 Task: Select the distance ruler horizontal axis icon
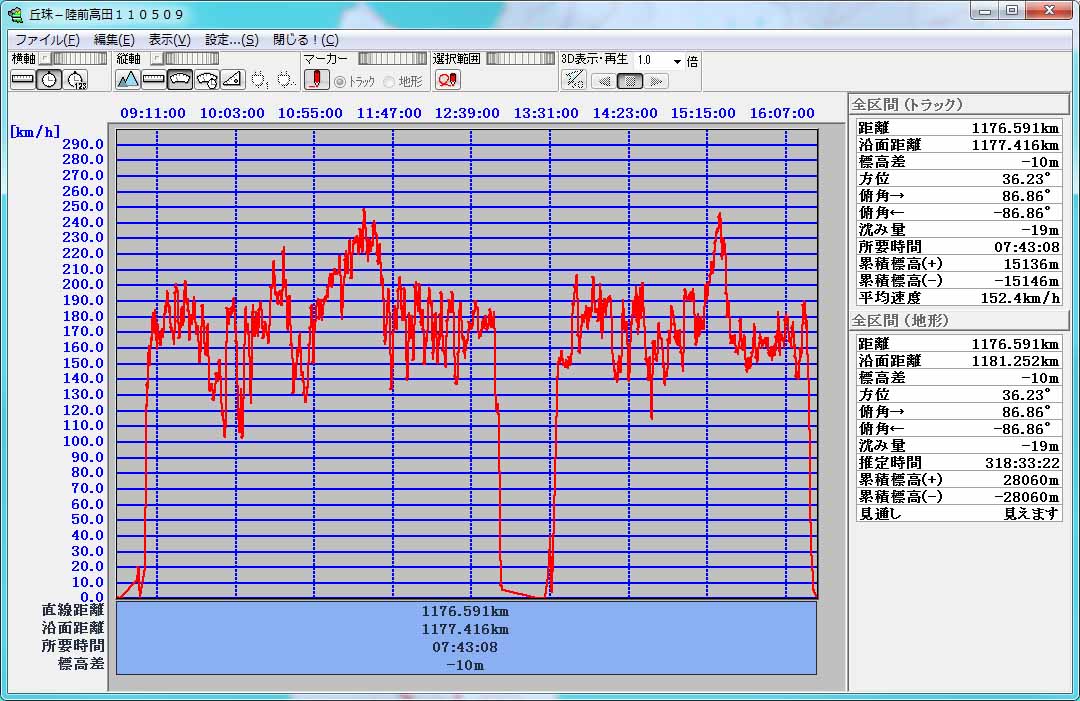pos(23,80)
